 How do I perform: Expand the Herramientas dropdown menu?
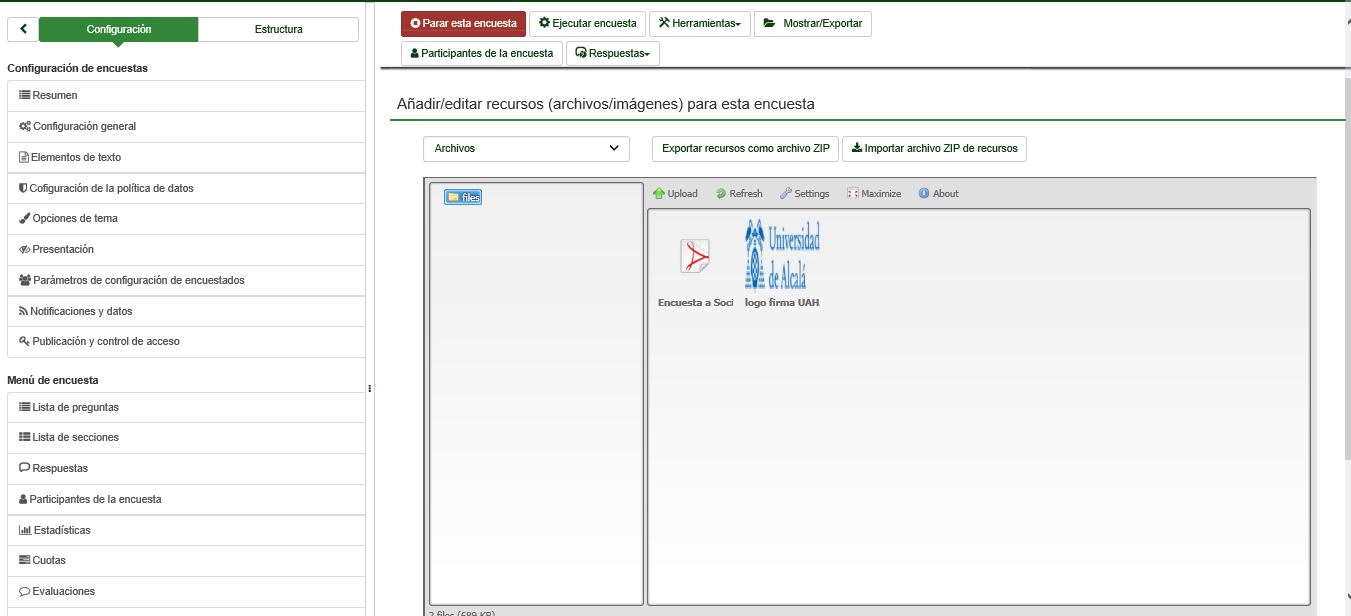tap(699, 23)
